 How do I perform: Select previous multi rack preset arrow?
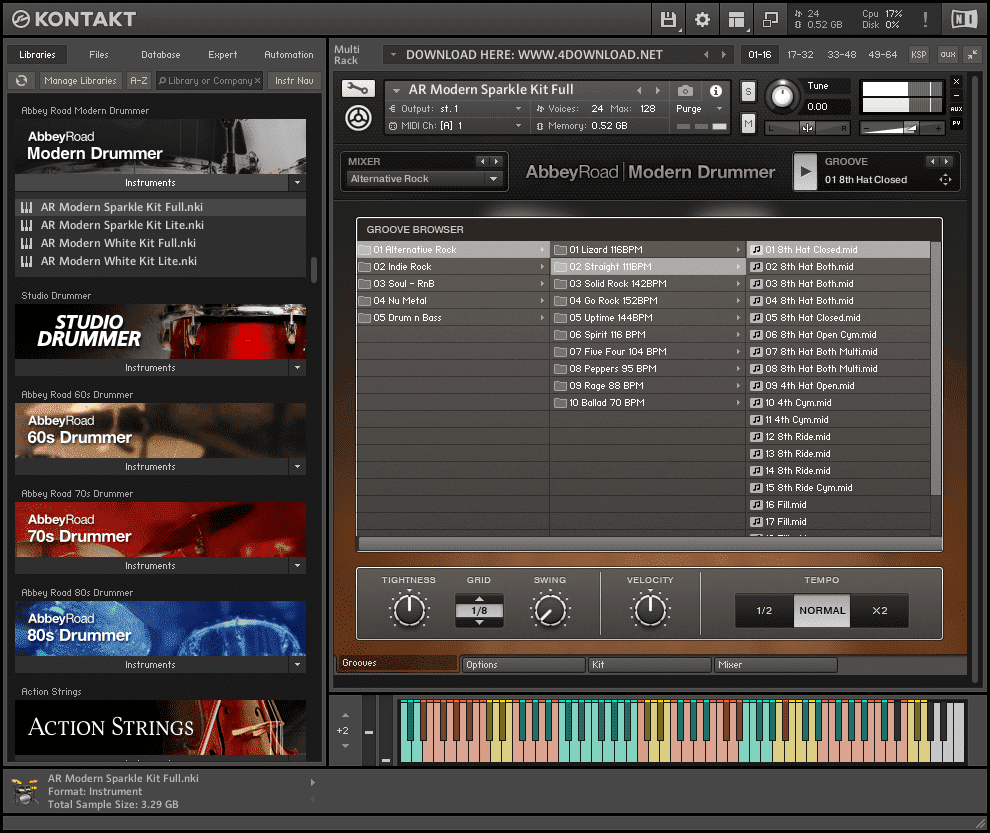pyautogui.click(x=706, y=55)
